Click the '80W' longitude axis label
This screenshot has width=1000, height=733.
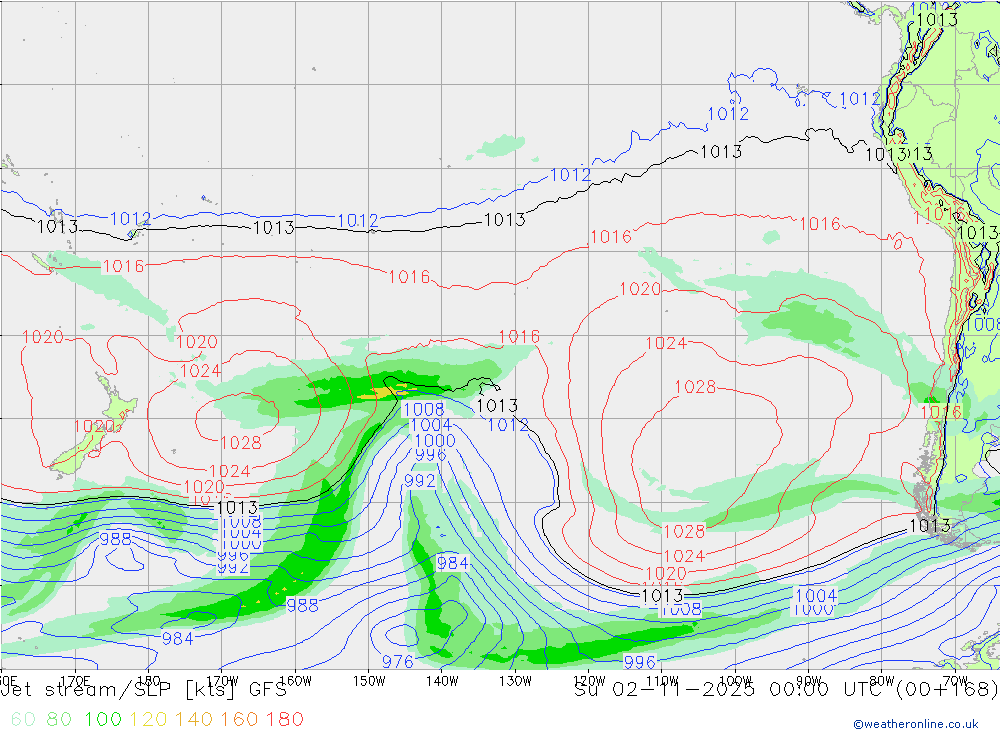882,681
